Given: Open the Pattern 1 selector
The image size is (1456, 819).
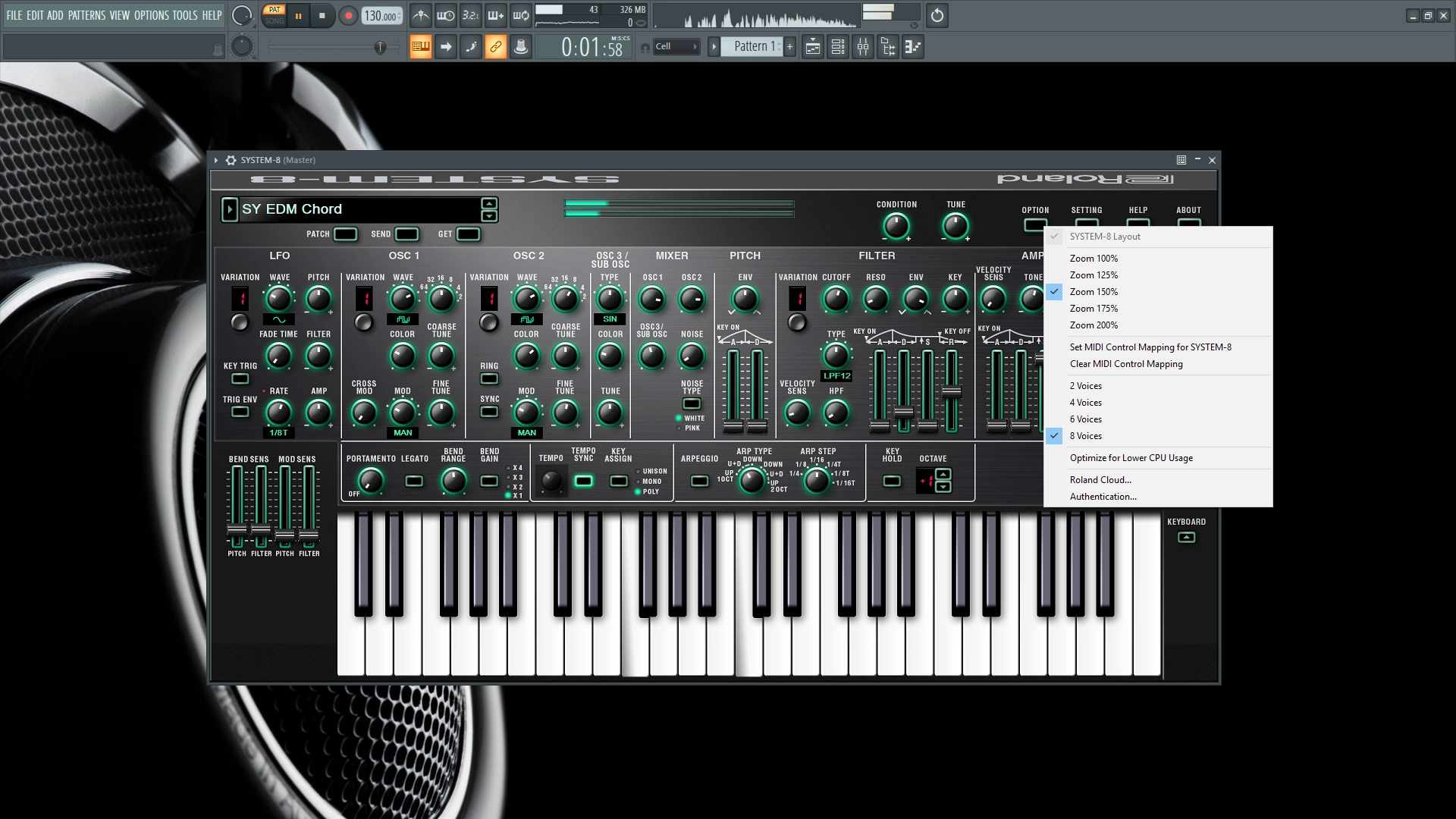Looking at the screenshot, I should click(752, 47).
